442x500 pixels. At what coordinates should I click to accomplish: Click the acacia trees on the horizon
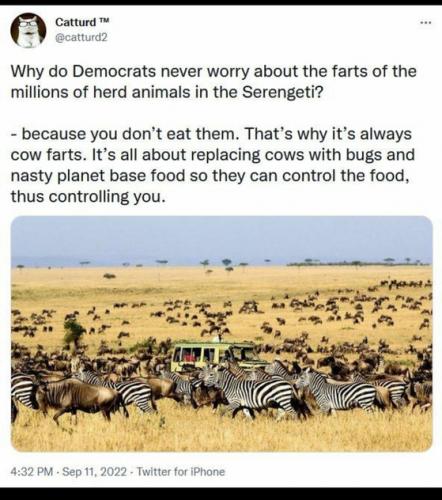[x=227, y=263]
